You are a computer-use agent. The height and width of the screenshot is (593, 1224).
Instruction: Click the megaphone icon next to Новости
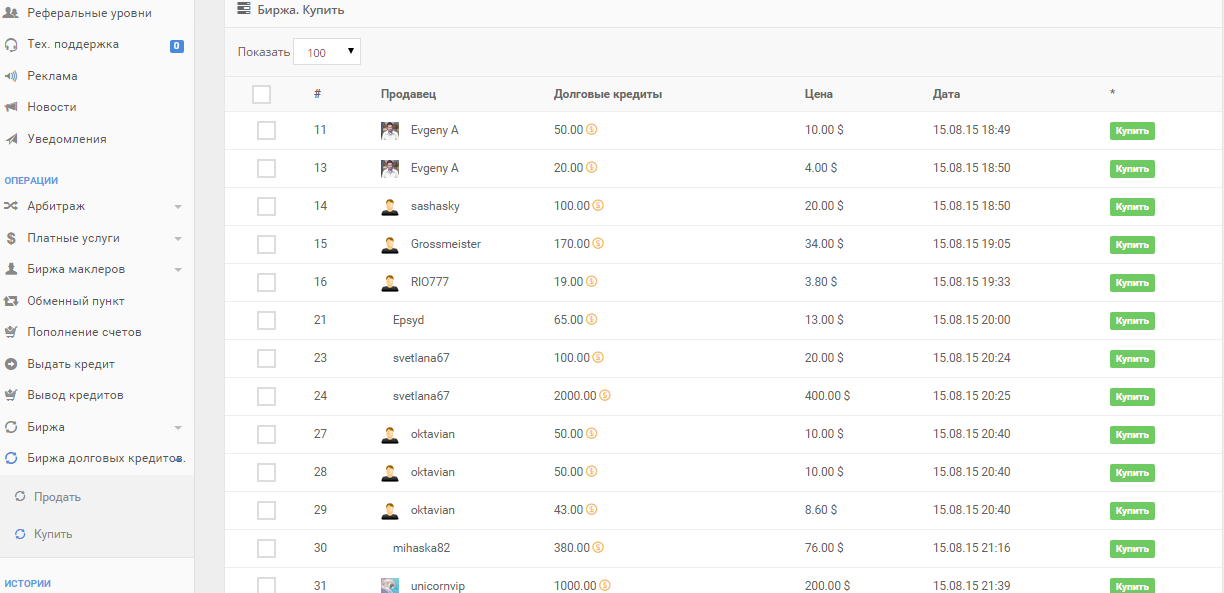(x=12, y=107)
